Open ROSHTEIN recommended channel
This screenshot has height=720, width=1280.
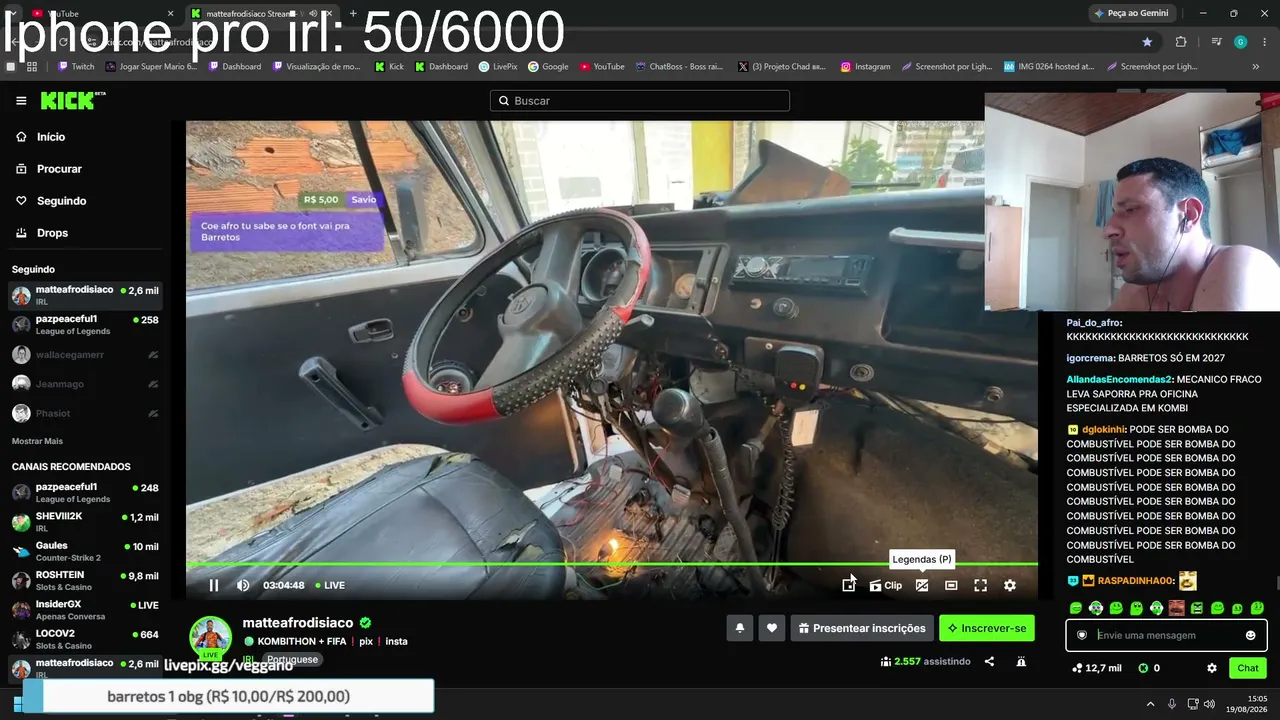(x=85, y=580)
